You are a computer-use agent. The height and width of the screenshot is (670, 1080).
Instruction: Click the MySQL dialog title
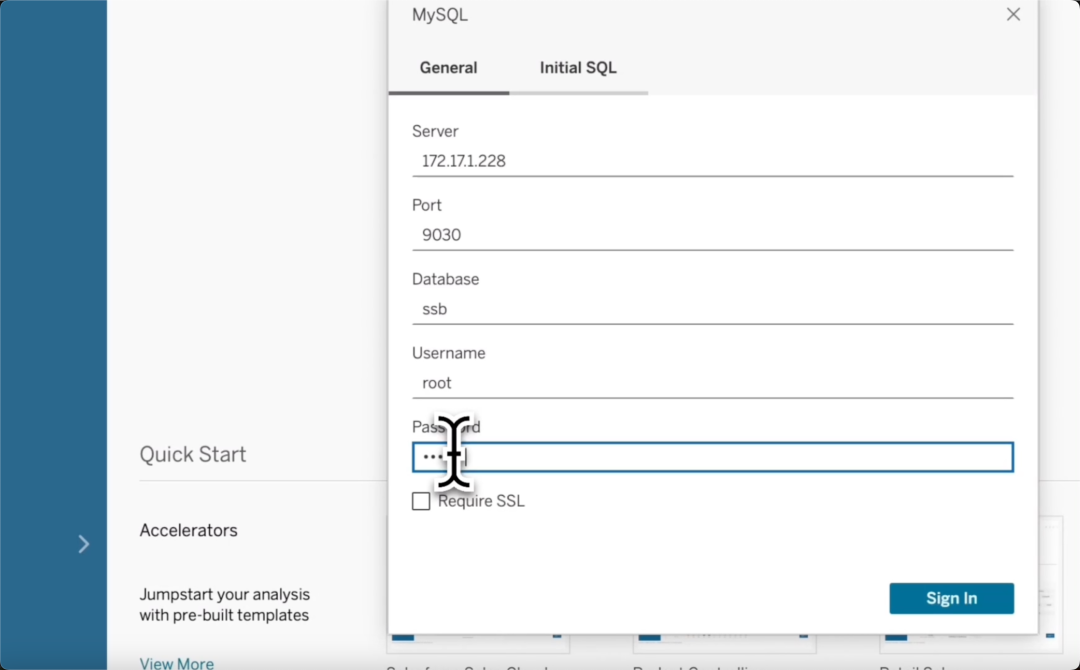(439, 15)
